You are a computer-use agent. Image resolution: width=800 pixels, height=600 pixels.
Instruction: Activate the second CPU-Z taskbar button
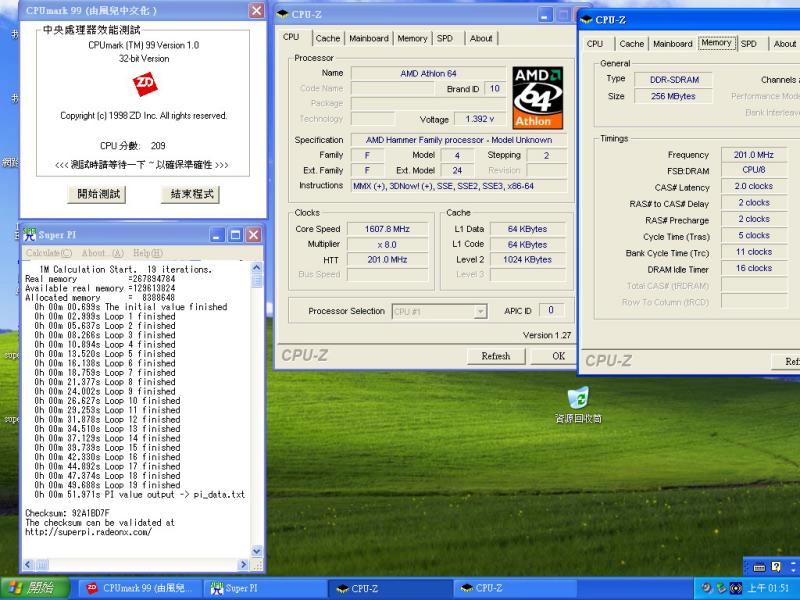(x=514, y=588)
